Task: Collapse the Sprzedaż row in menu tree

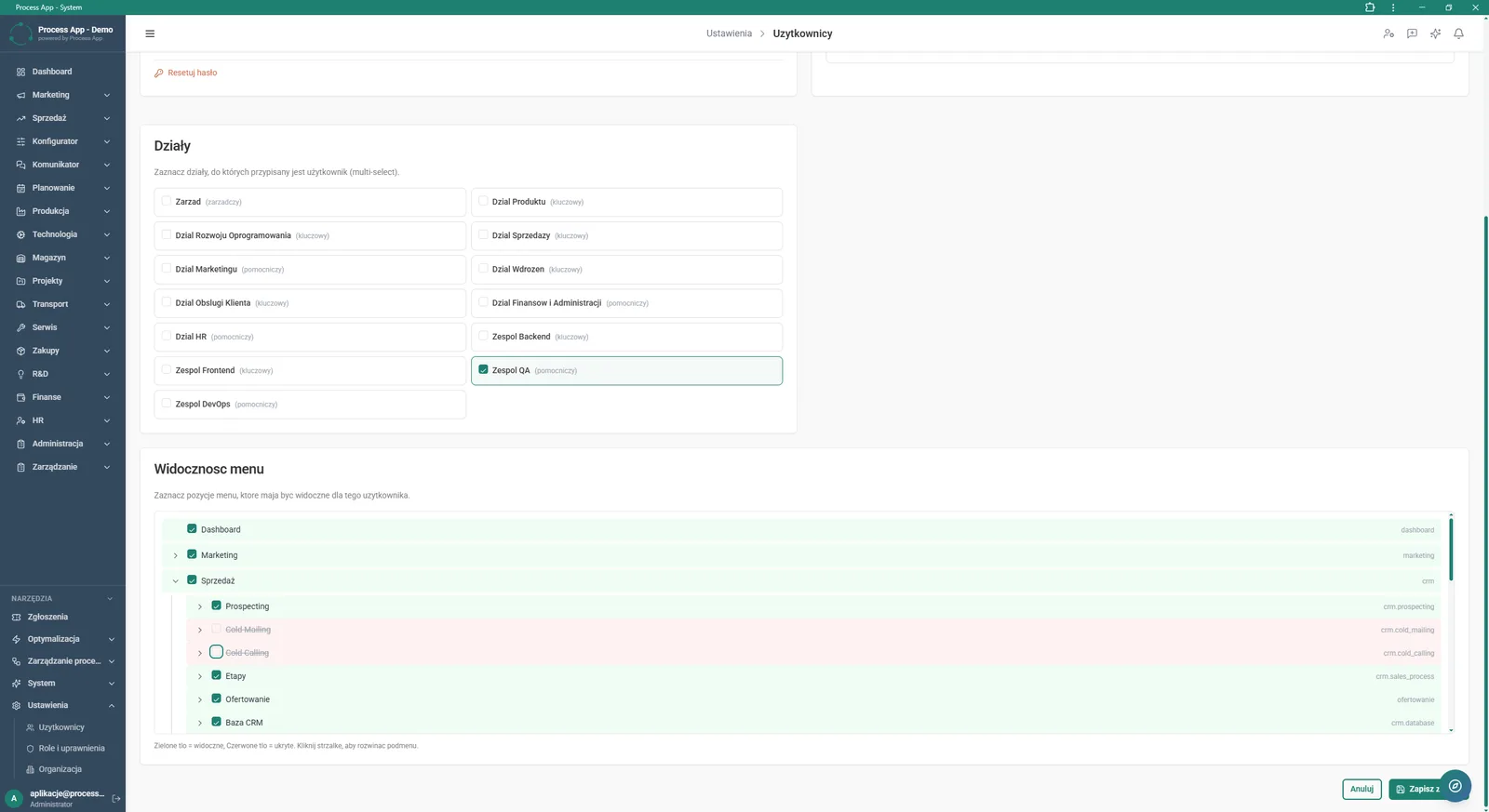Action: click(x=175, y=581)
